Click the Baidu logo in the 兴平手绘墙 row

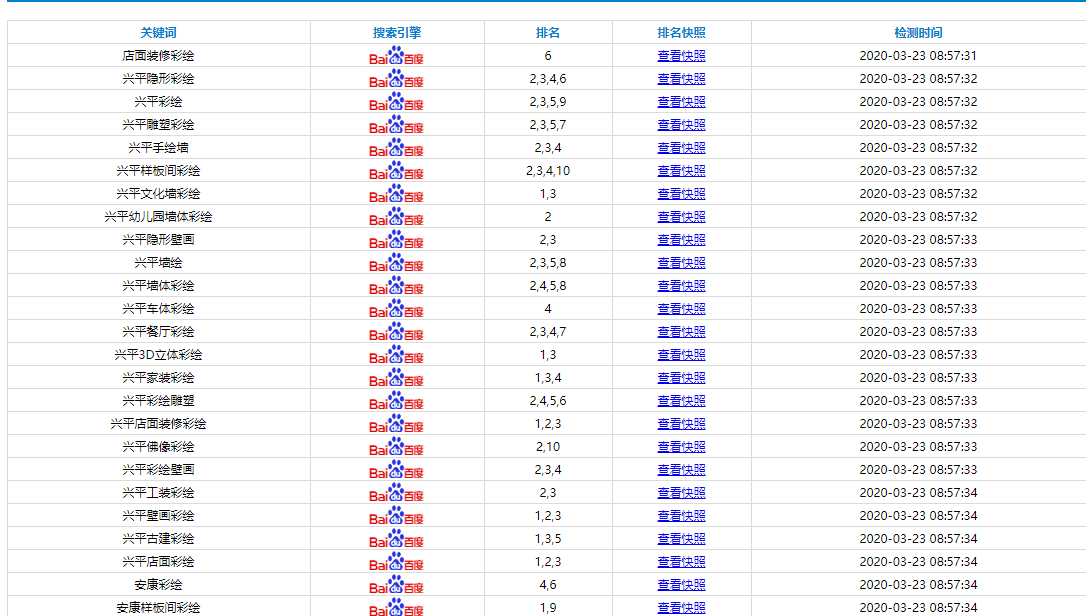(396, 148)
